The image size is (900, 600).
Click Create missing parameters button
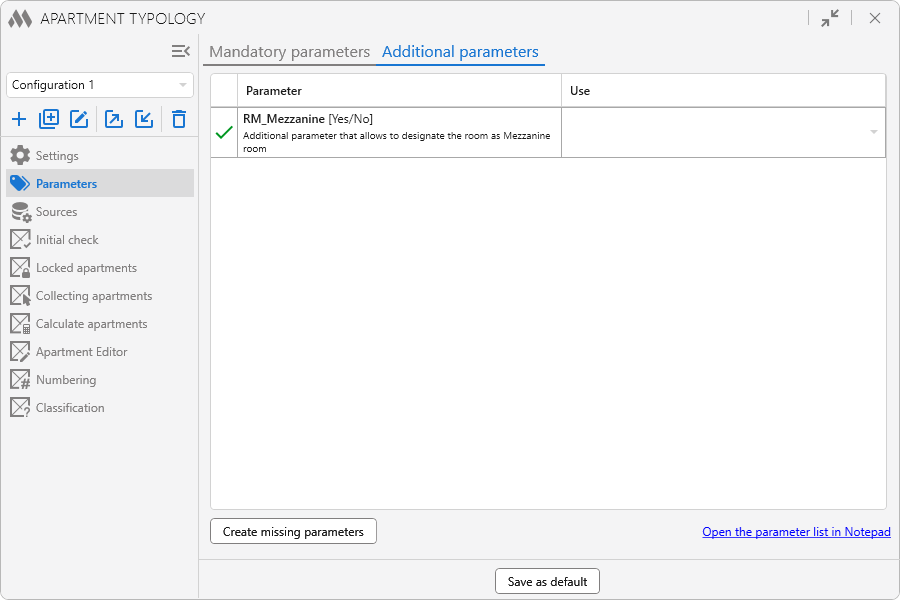[293, 532]
